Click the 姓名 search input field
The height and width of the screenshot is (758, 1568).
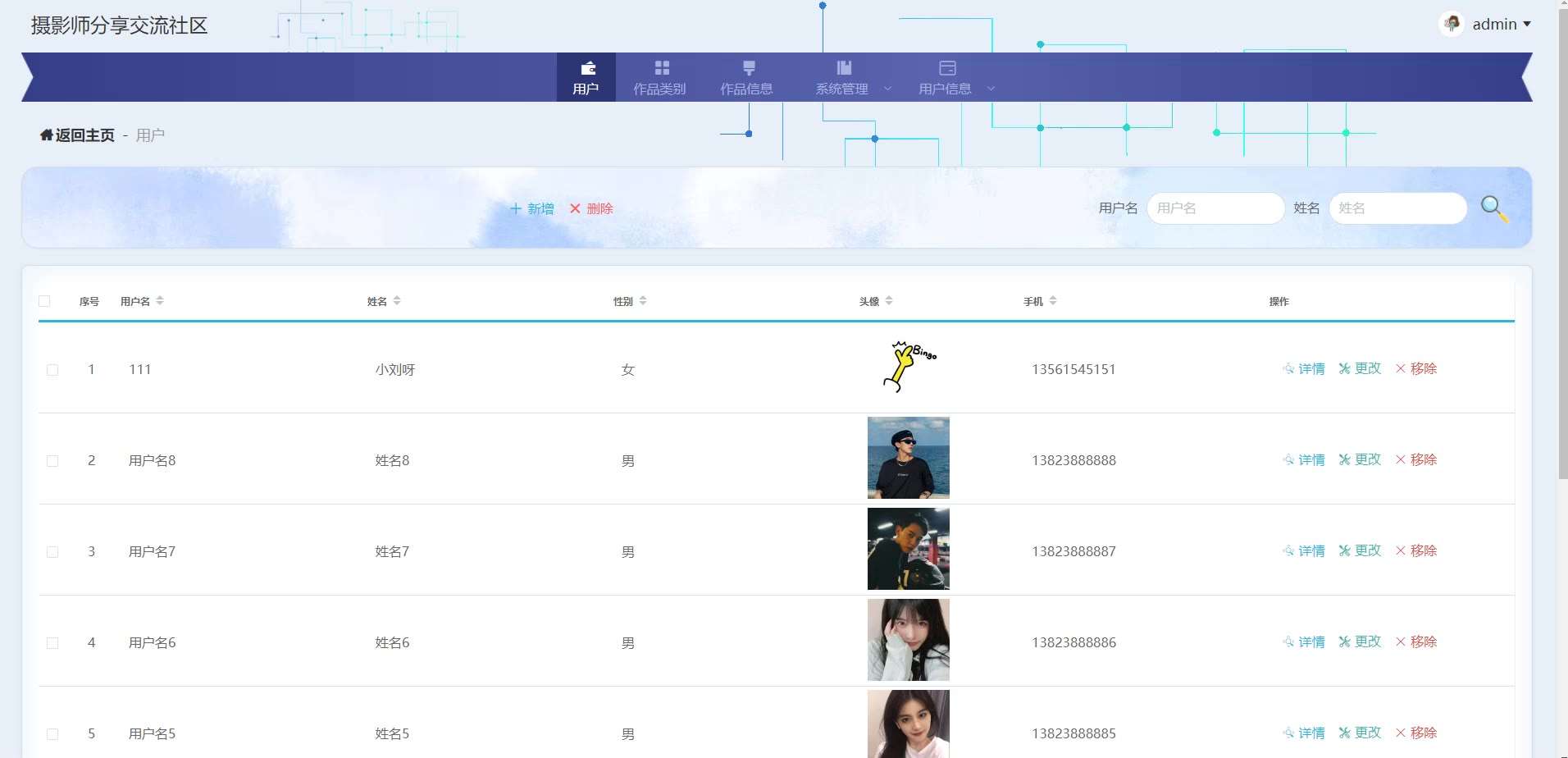click(x=1397, y=208)
